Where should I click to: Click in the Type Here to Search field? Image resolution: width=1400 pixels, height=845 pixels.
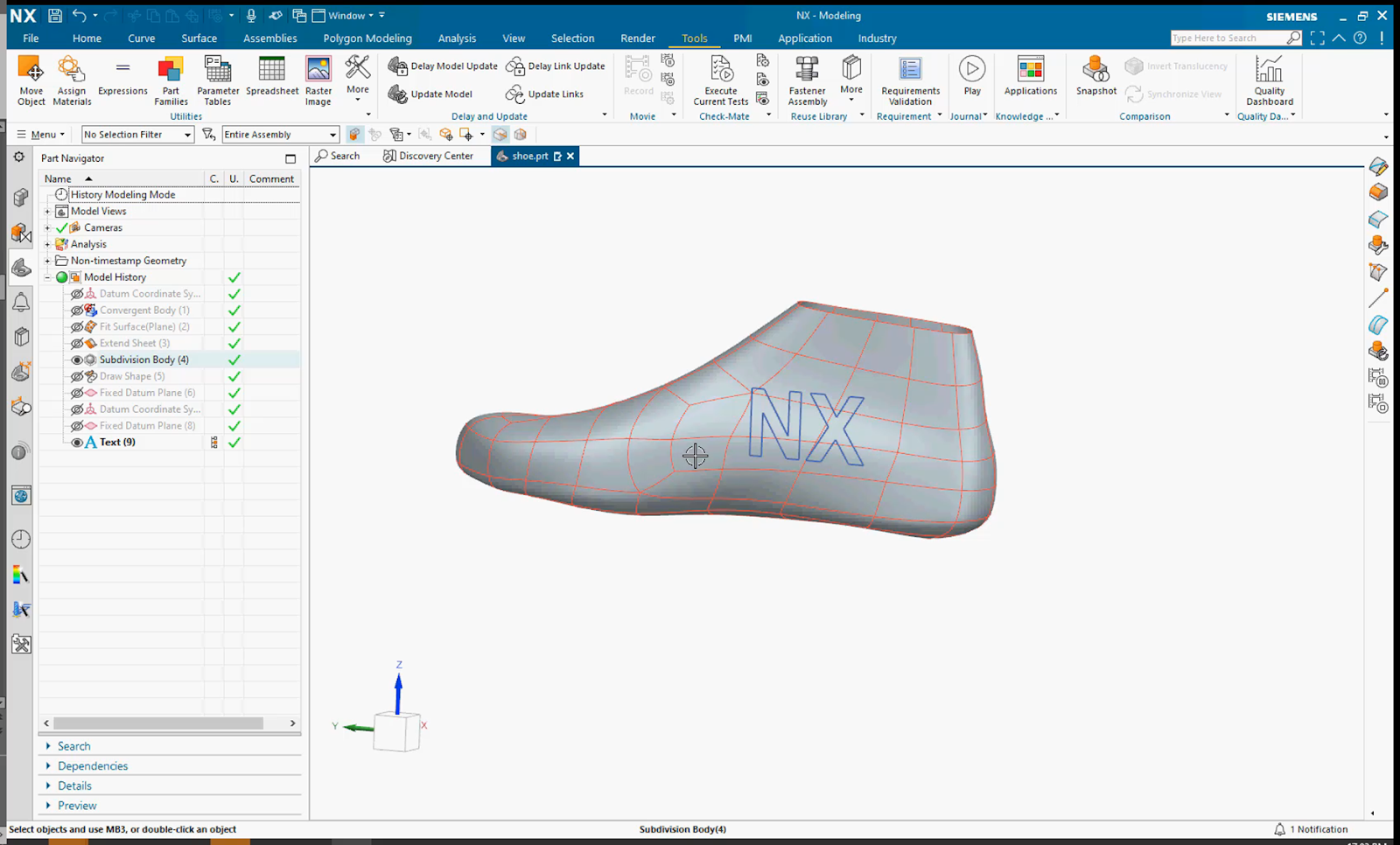point(1227,38)
